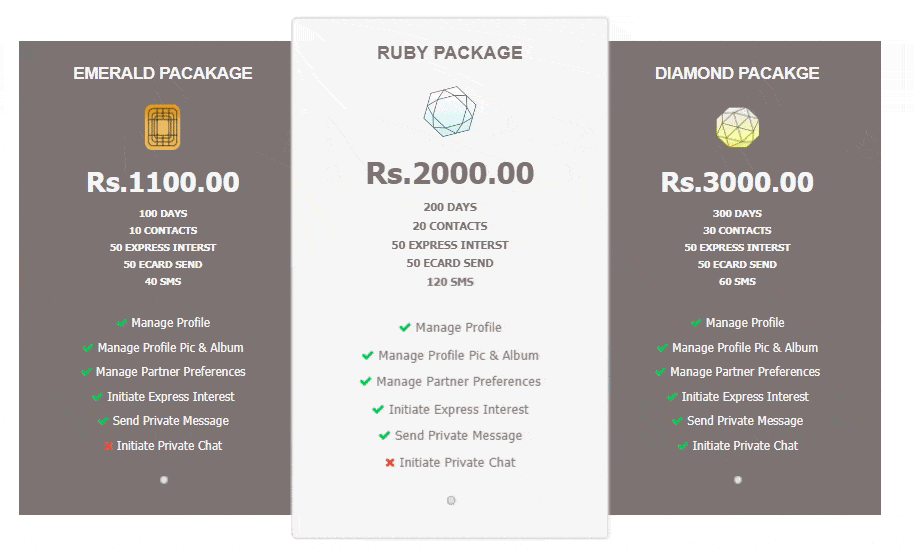
Task: Click the Emerald package gold chip icon
Action: click(163, 127)
